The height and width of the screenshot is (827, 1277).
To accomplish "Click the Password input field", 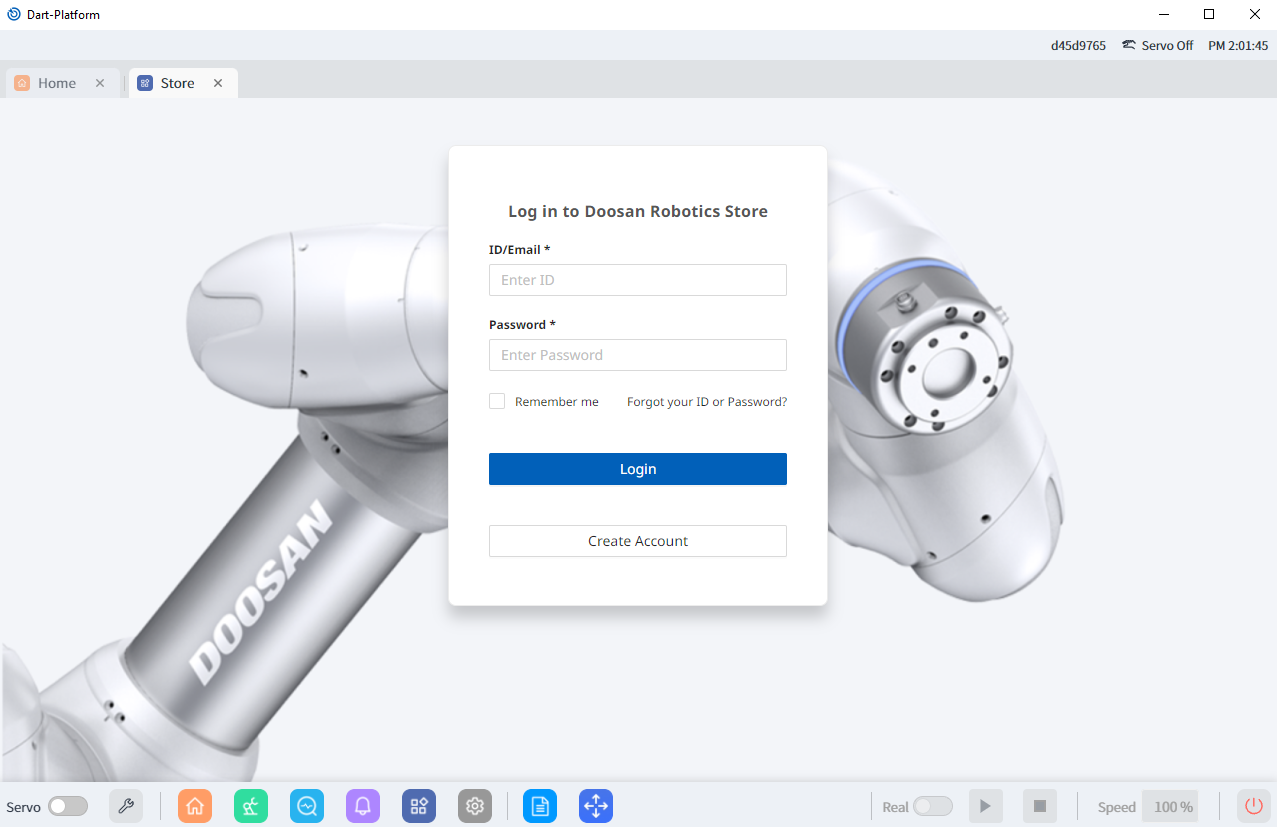I will click(638, 355).
